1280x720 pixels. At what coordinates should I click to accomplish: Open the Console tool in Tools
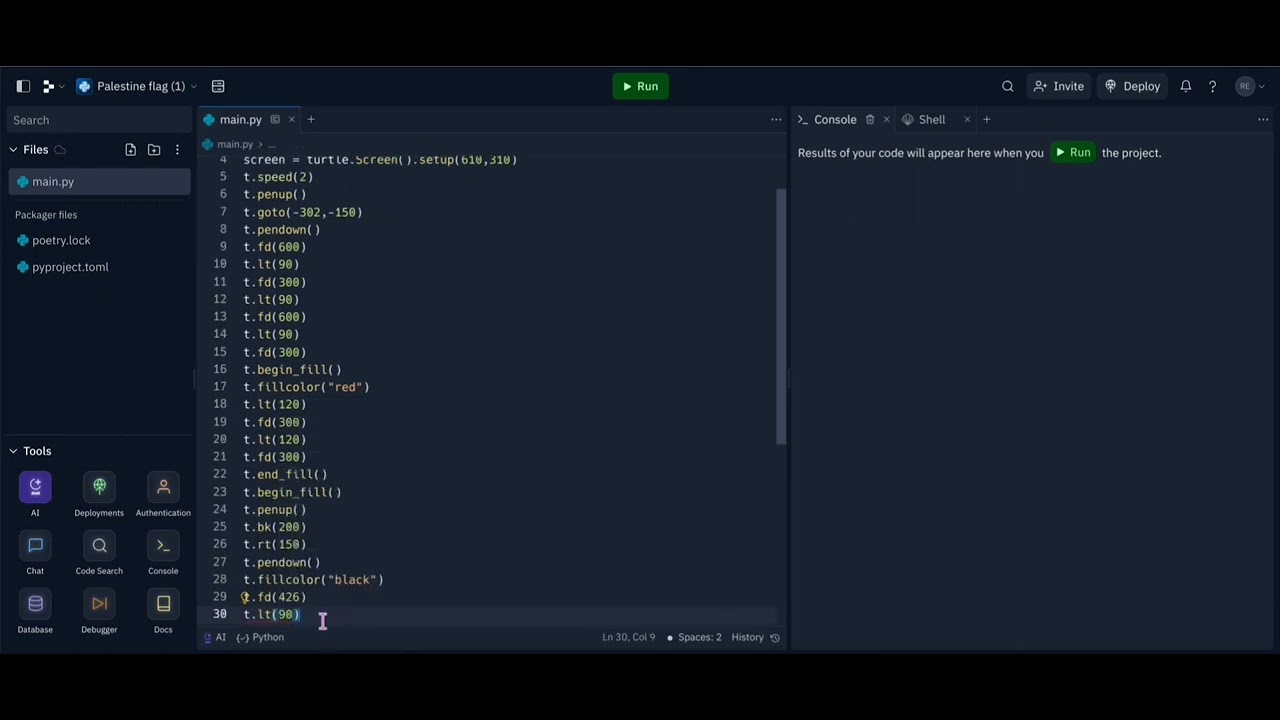pyautogui.click(x=163, y=553)
